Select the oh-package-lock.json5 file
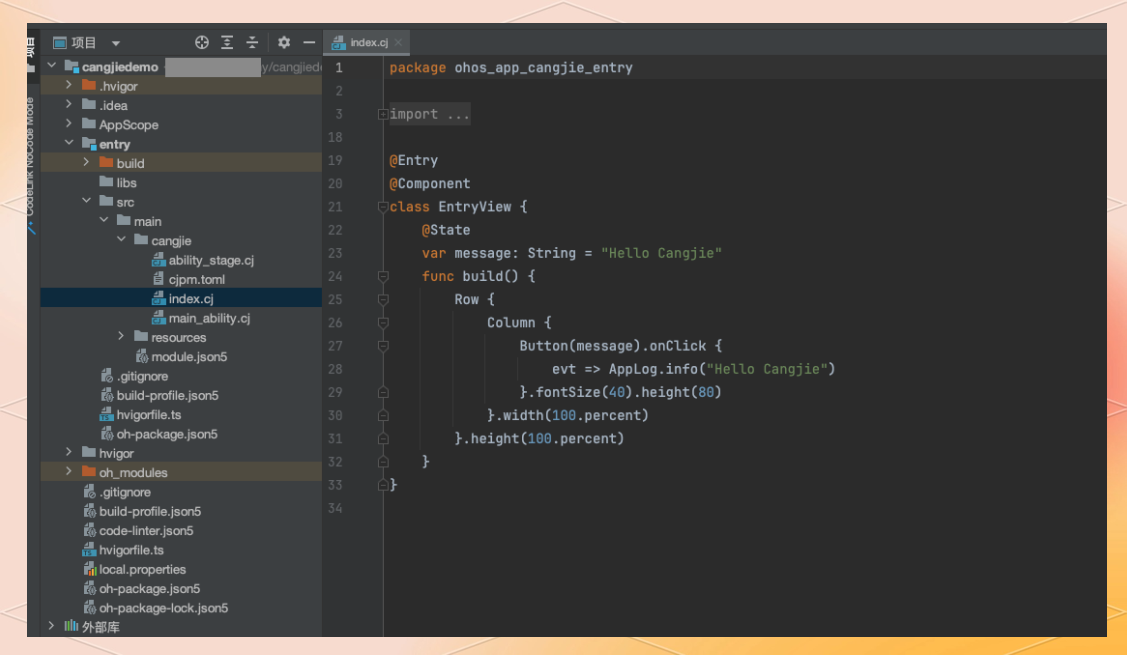Screen dimensions: 1127x655 pyautogui.click(x=155, y=608)
